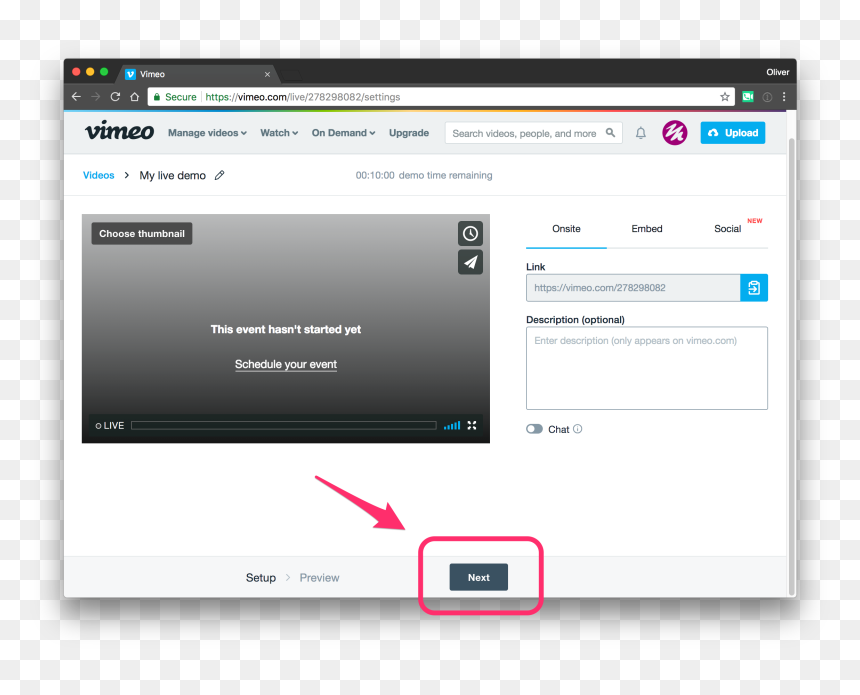Click the Vimeo logo
860x695 pixels.
[x=119, y=131]
